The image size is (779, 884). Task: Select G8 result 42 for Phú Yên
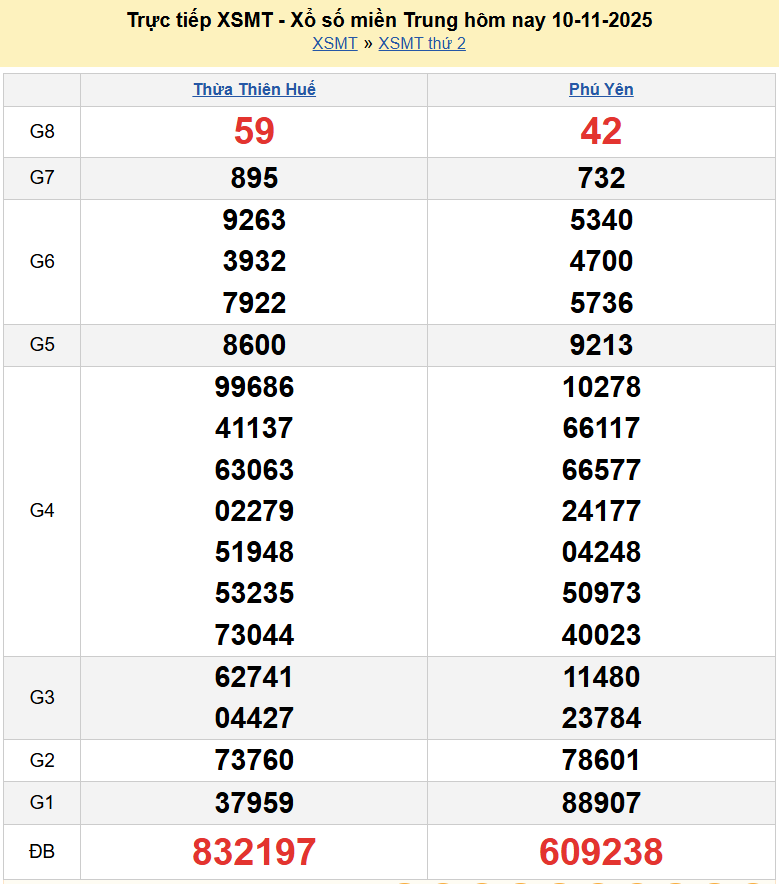point(601,131)
